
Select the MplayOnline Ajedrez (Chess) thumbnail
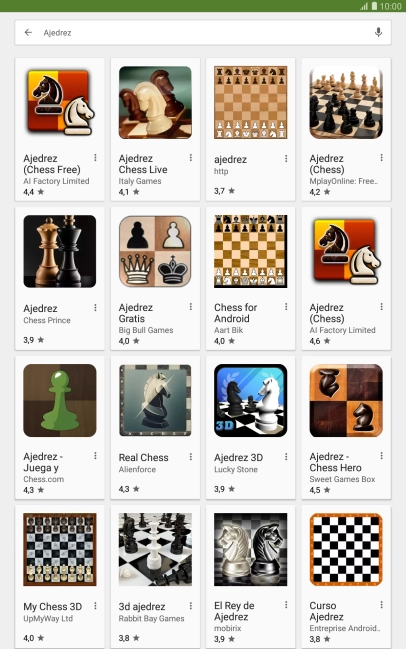[x=346, y=102]
